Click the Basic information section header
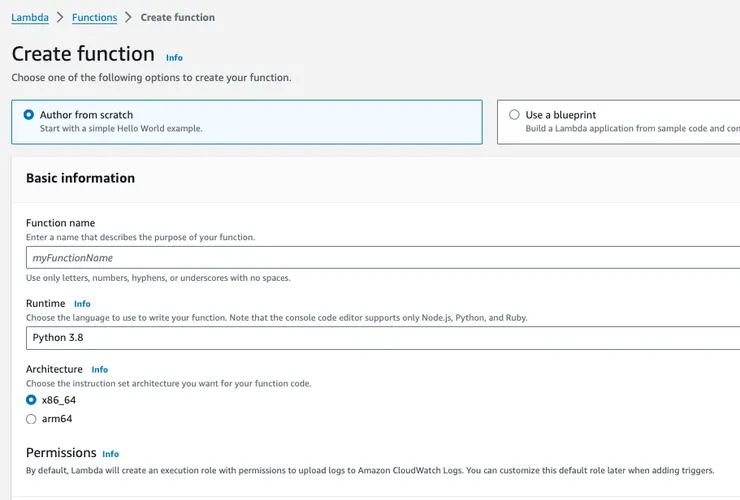 click(80, 178)
